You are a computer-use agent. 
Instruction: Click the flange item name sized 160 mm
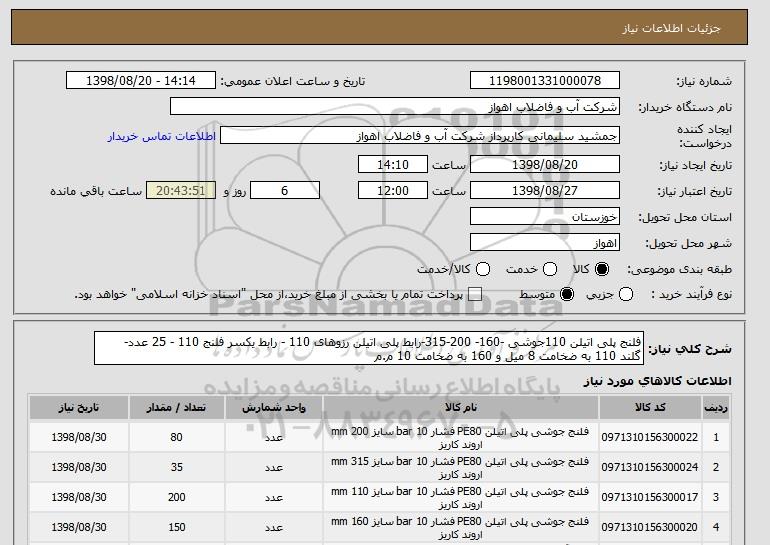tap(460, 528)
